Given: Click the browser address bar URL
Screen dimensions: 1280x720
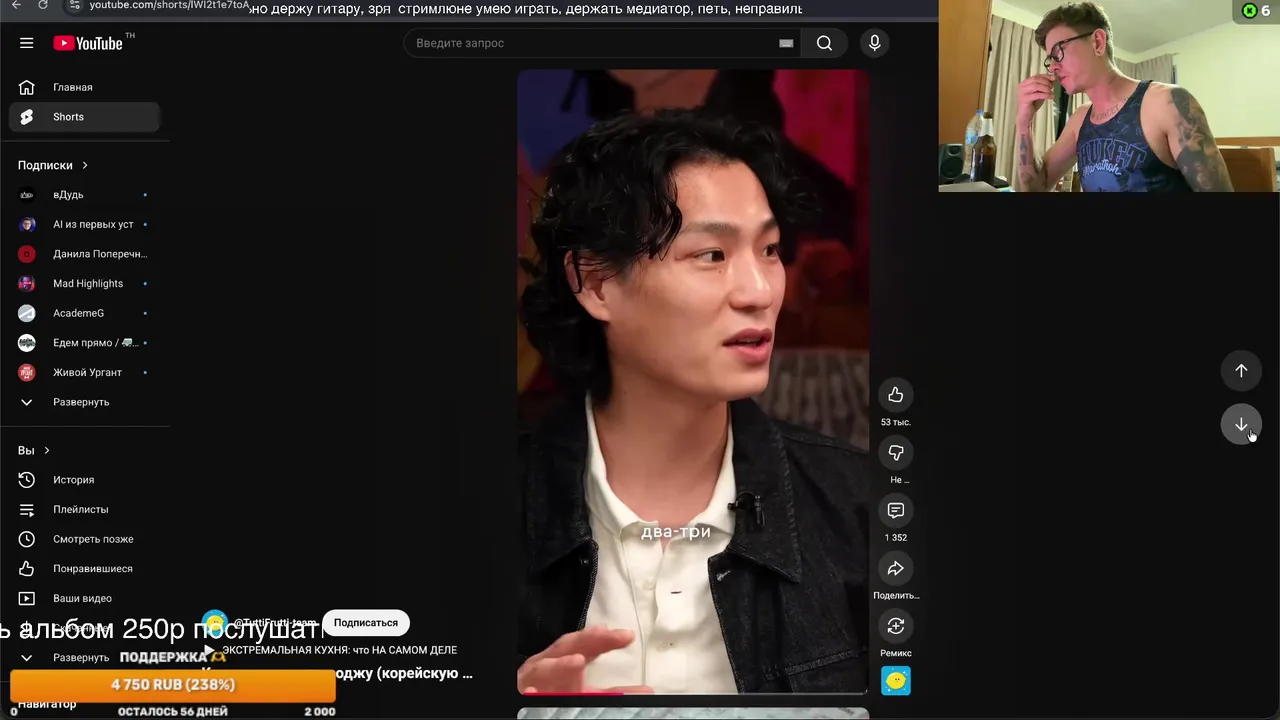Looking at the screenshot, I should click(169, 5).
